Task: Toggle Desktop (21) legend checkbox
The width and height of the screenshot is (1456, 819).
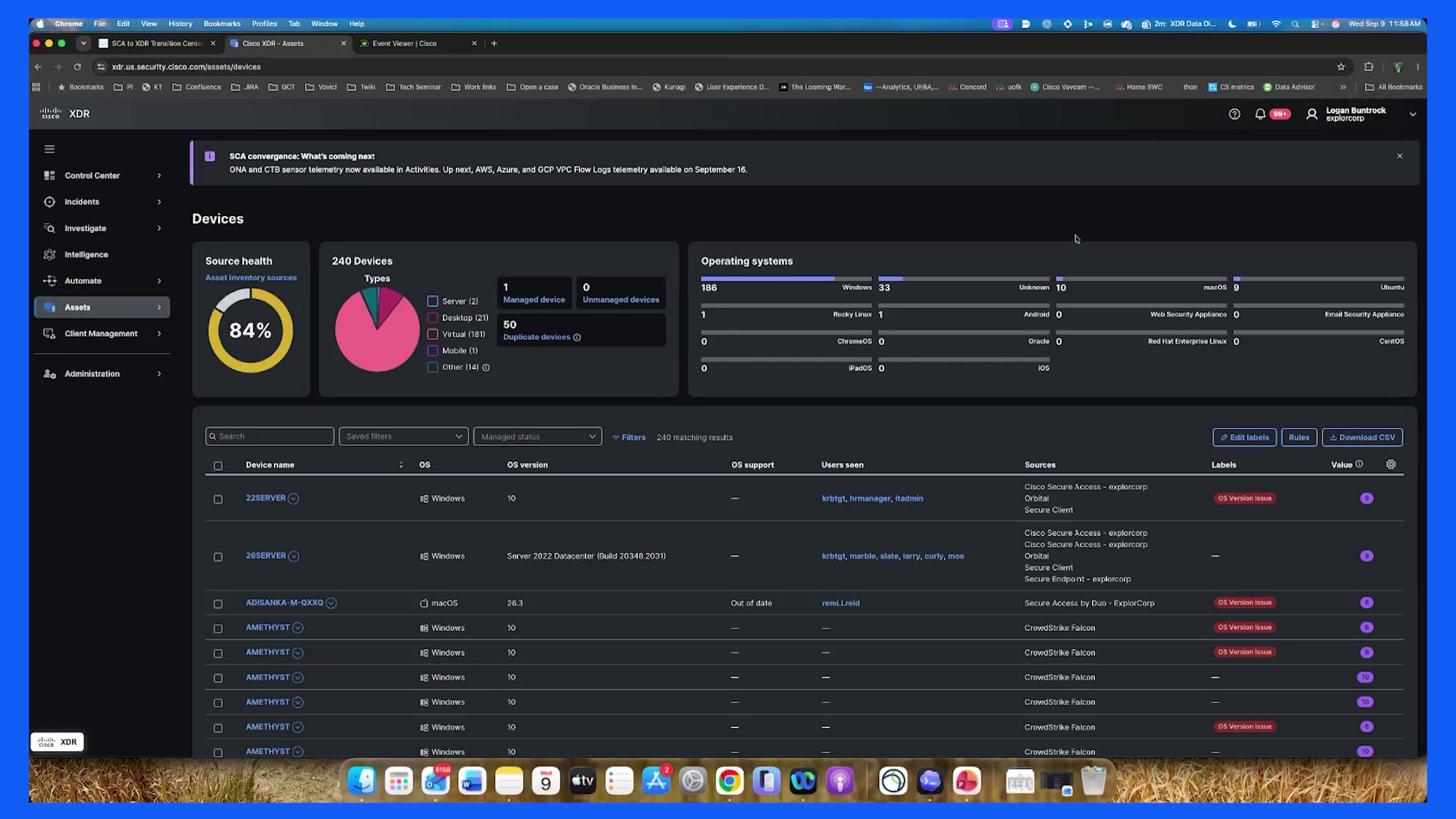Action: (433, 318)
